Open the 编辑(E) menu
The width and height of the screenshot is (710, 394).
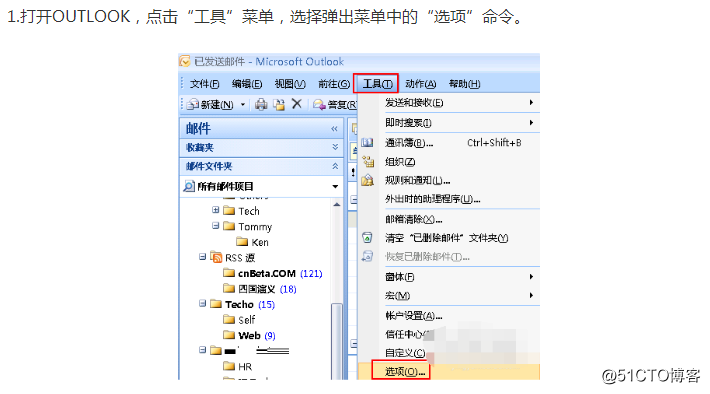point(247,84)
